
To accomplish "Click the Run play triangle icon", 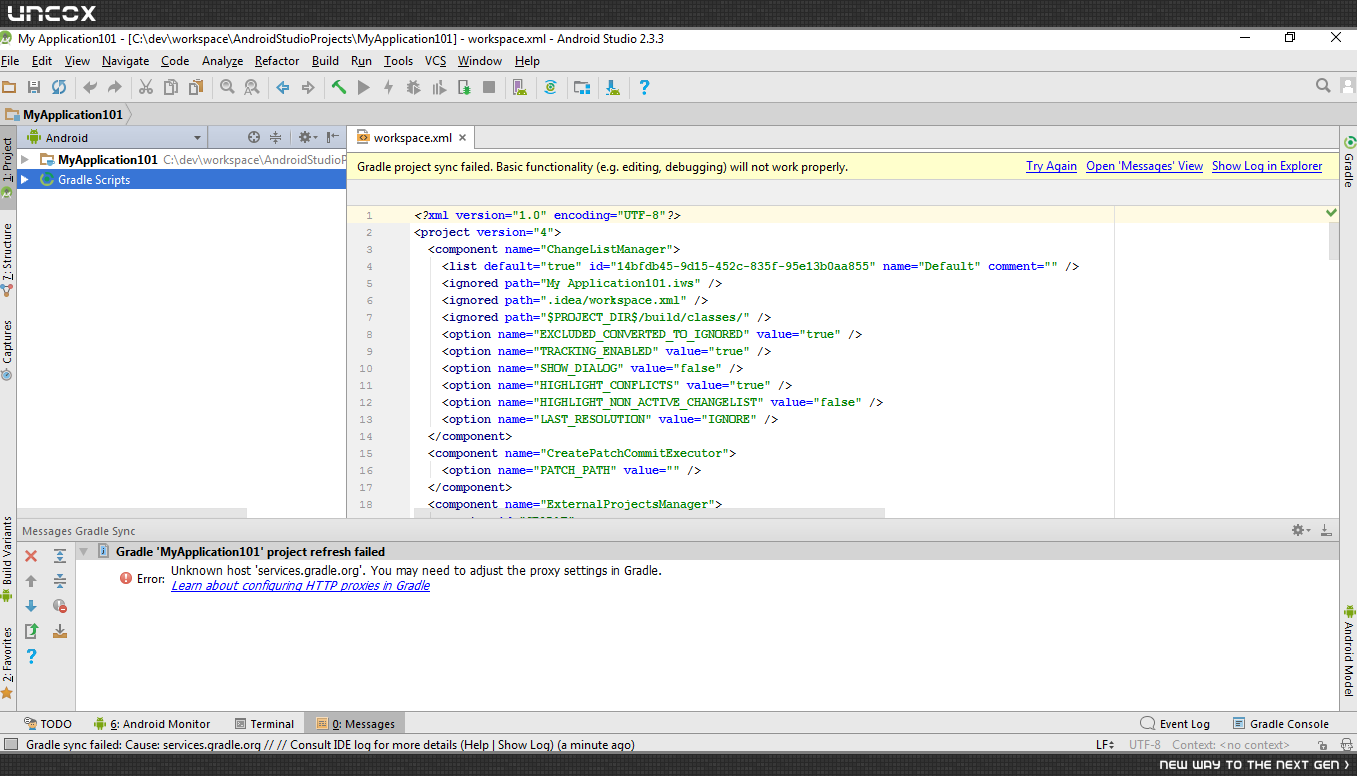I will [x=364, y=88].
